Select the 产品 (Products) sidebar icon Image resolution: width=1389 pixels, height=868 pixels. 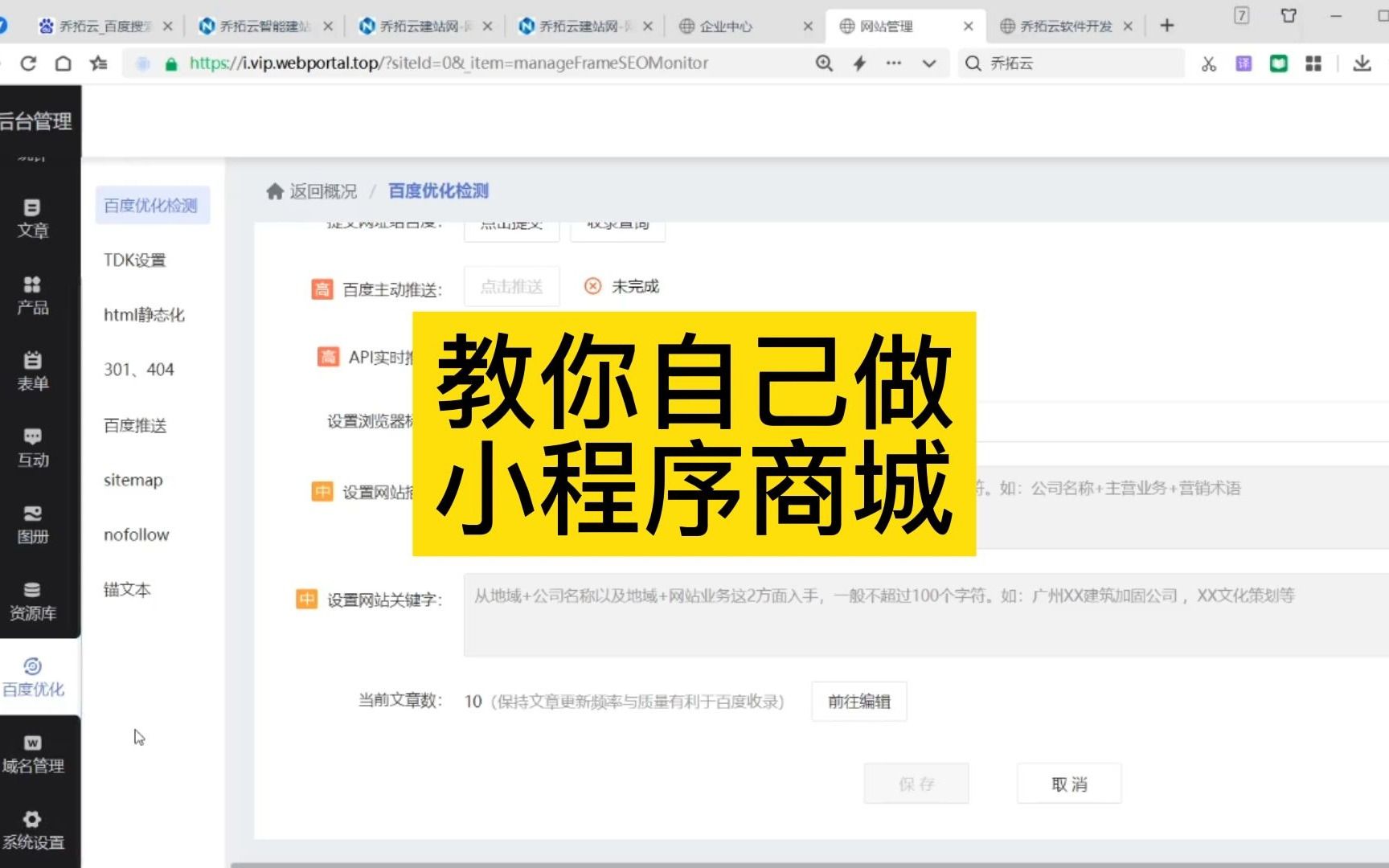pos(32,295)
